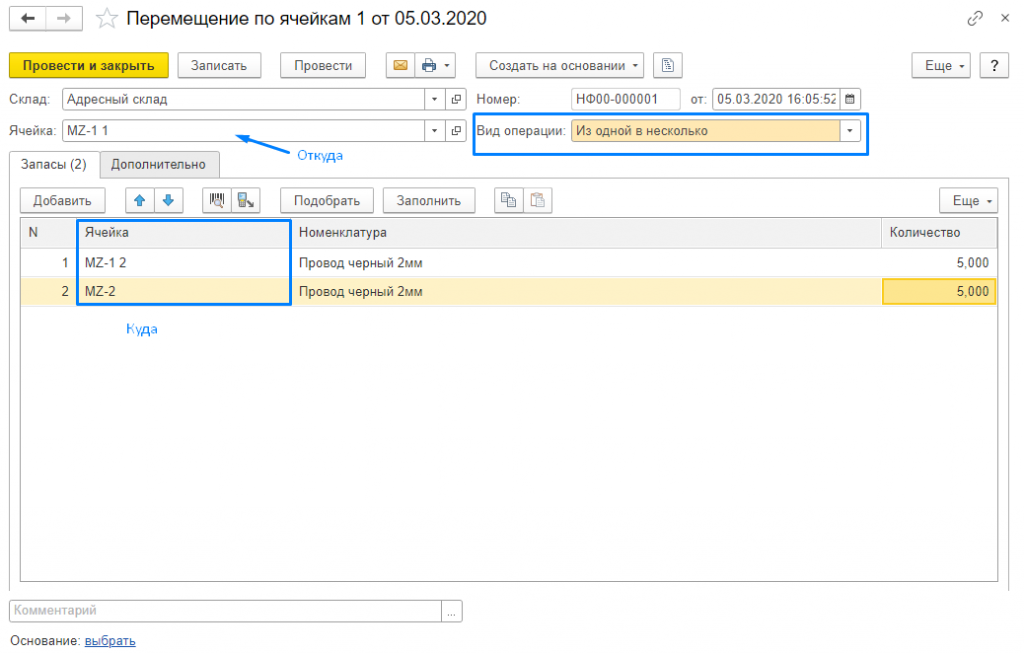Copy link with the chain icon
Screen dimensions: 1024x654
[x=975, y=18]
